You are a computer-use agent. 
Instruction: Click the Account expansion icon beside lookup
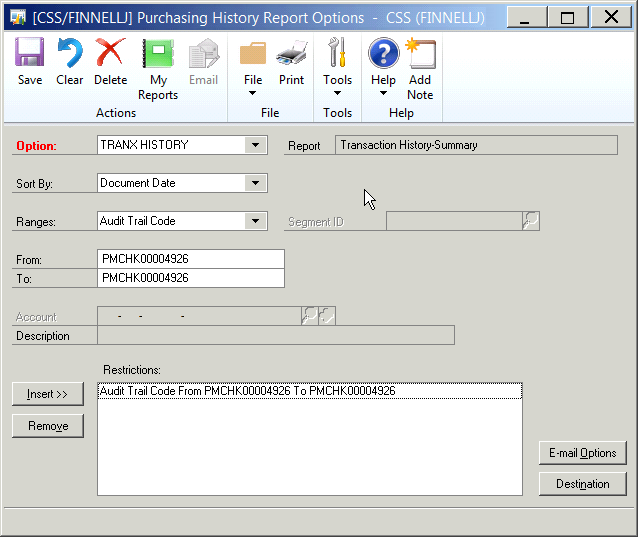coord(327,316)
